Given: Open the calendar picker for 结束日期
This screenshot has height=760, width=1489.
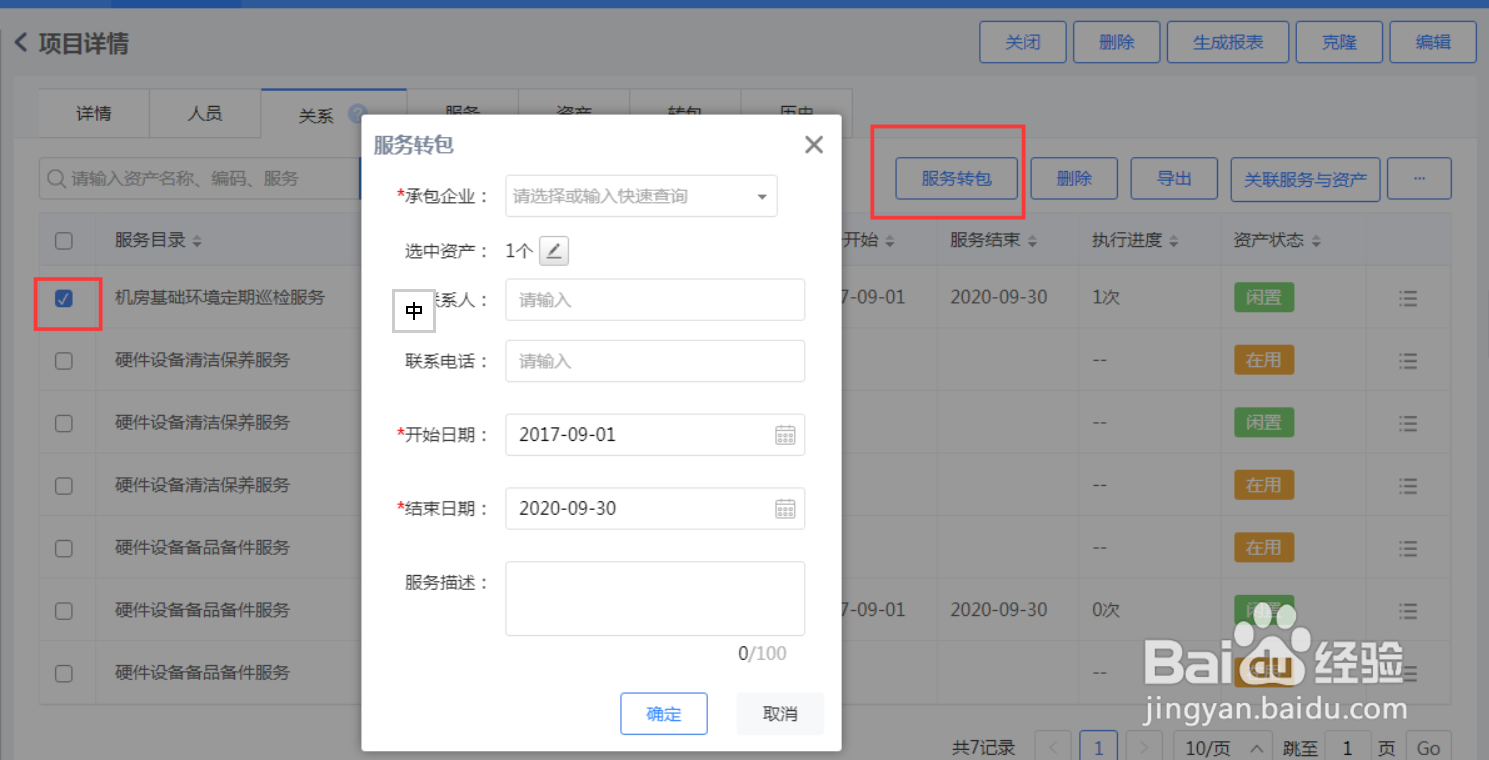Looking at the screenshot, I should pos(786,508).
